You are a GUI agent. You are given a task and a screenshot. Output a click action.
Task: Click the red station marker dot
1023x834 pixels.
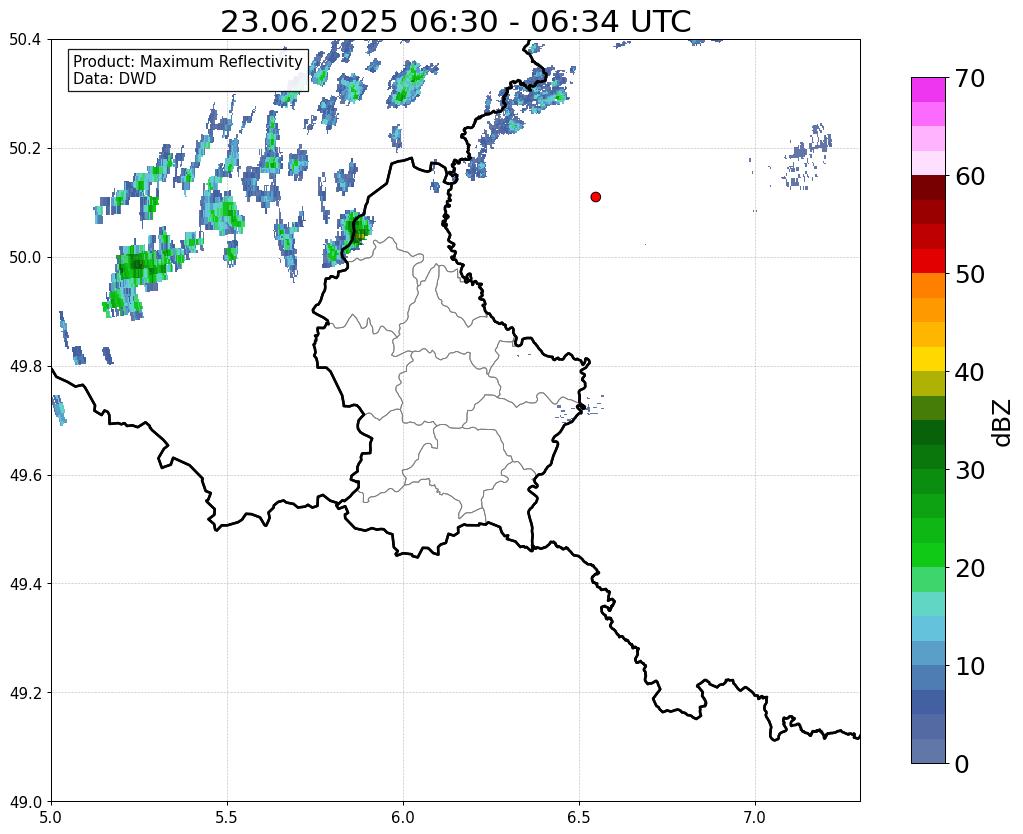pyautogui.click(x=595, y=197)
